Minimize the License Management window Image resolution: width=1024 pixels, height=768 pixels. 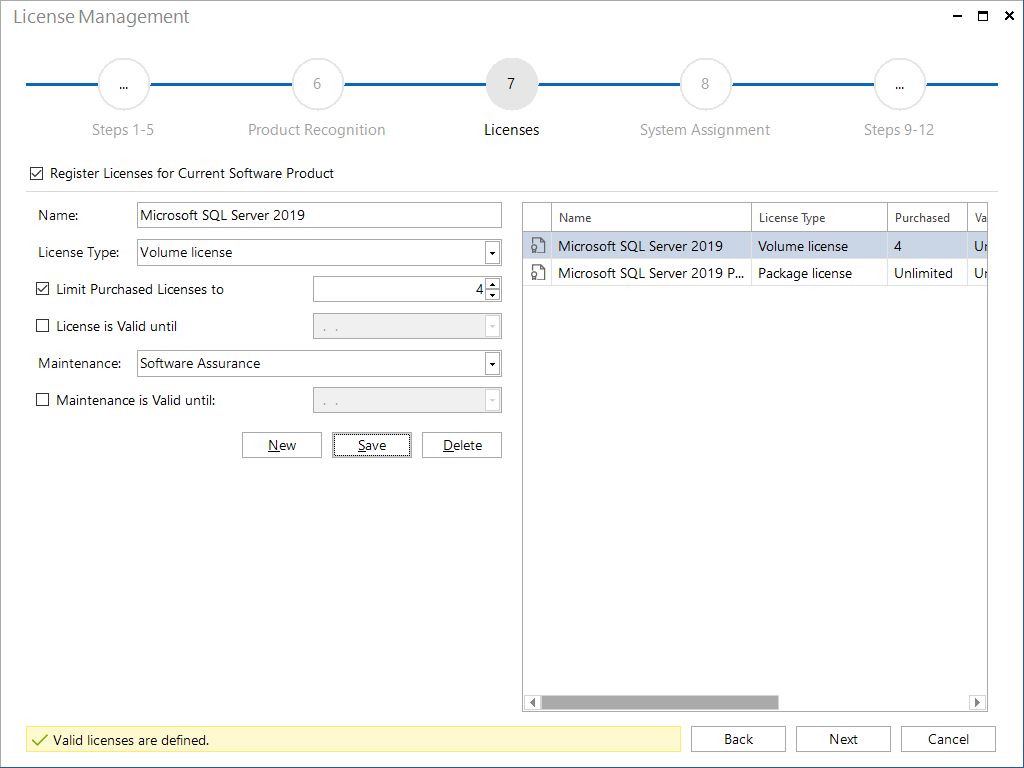click(957, 16)
